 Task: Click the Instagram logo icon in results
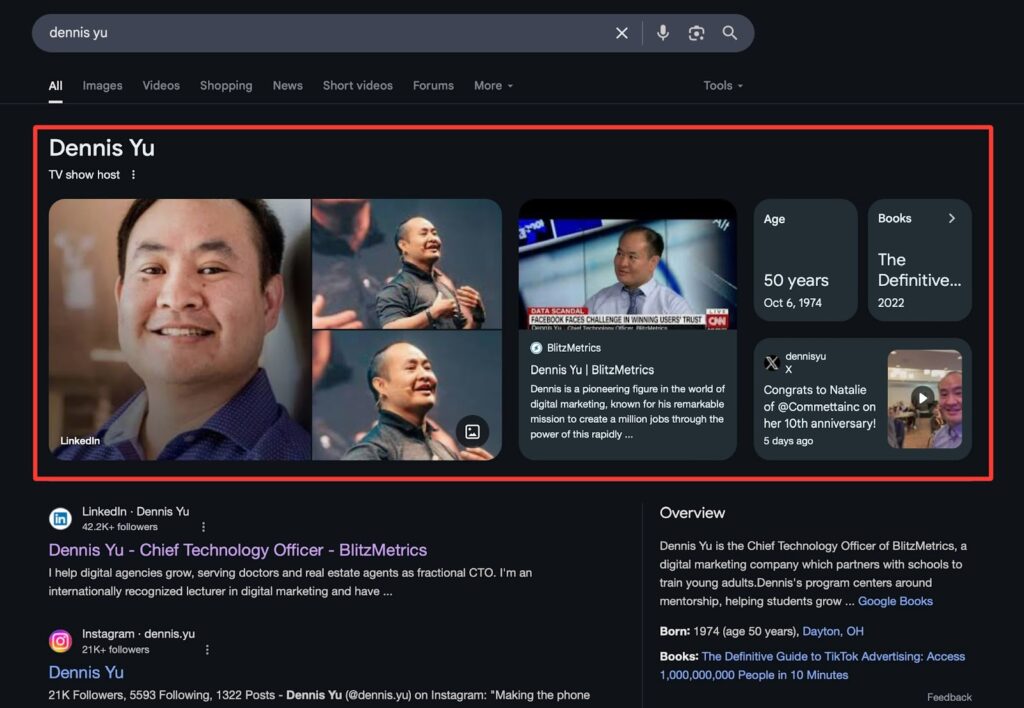60,641
